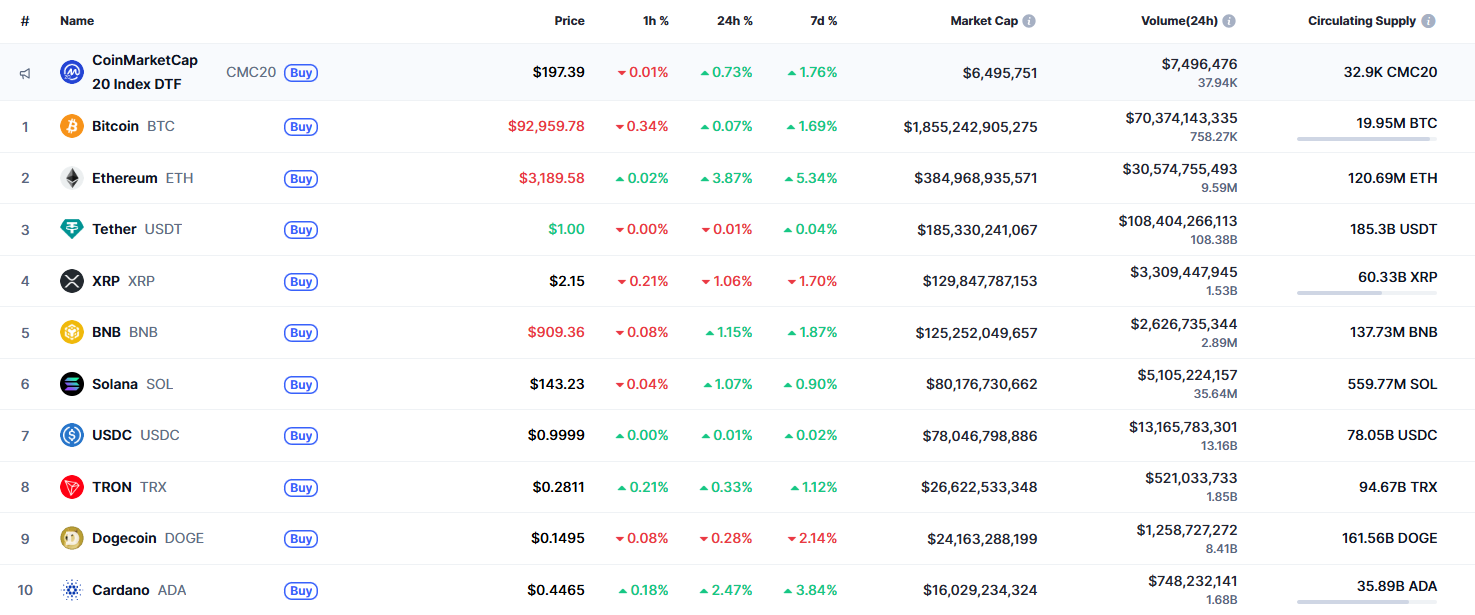Click the Bitcoin coin logo icon
Viewport: 1475px width, 615px height.
pos(72,126)
